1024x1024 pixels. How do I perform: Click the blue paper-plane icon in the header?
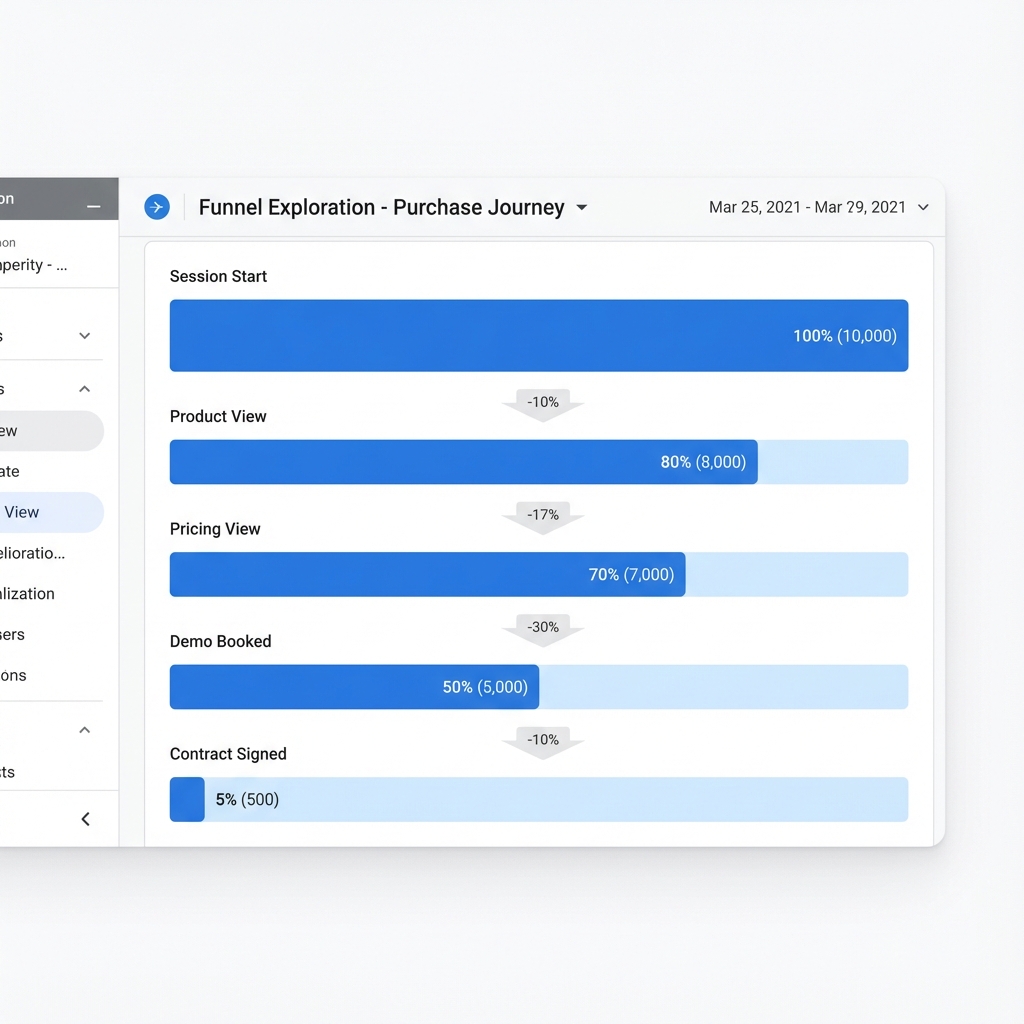(157, 207)
